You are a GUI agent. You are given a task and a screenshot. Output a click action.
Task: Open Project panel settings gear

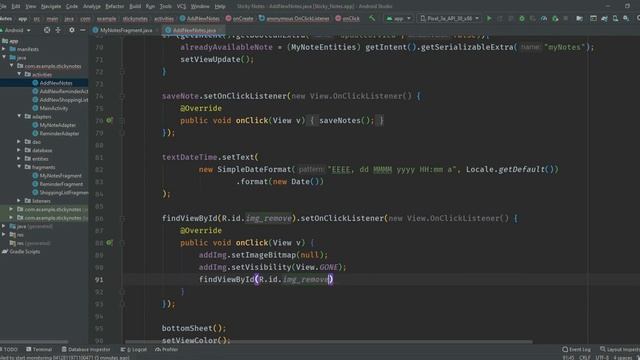[x=72, y=30]
